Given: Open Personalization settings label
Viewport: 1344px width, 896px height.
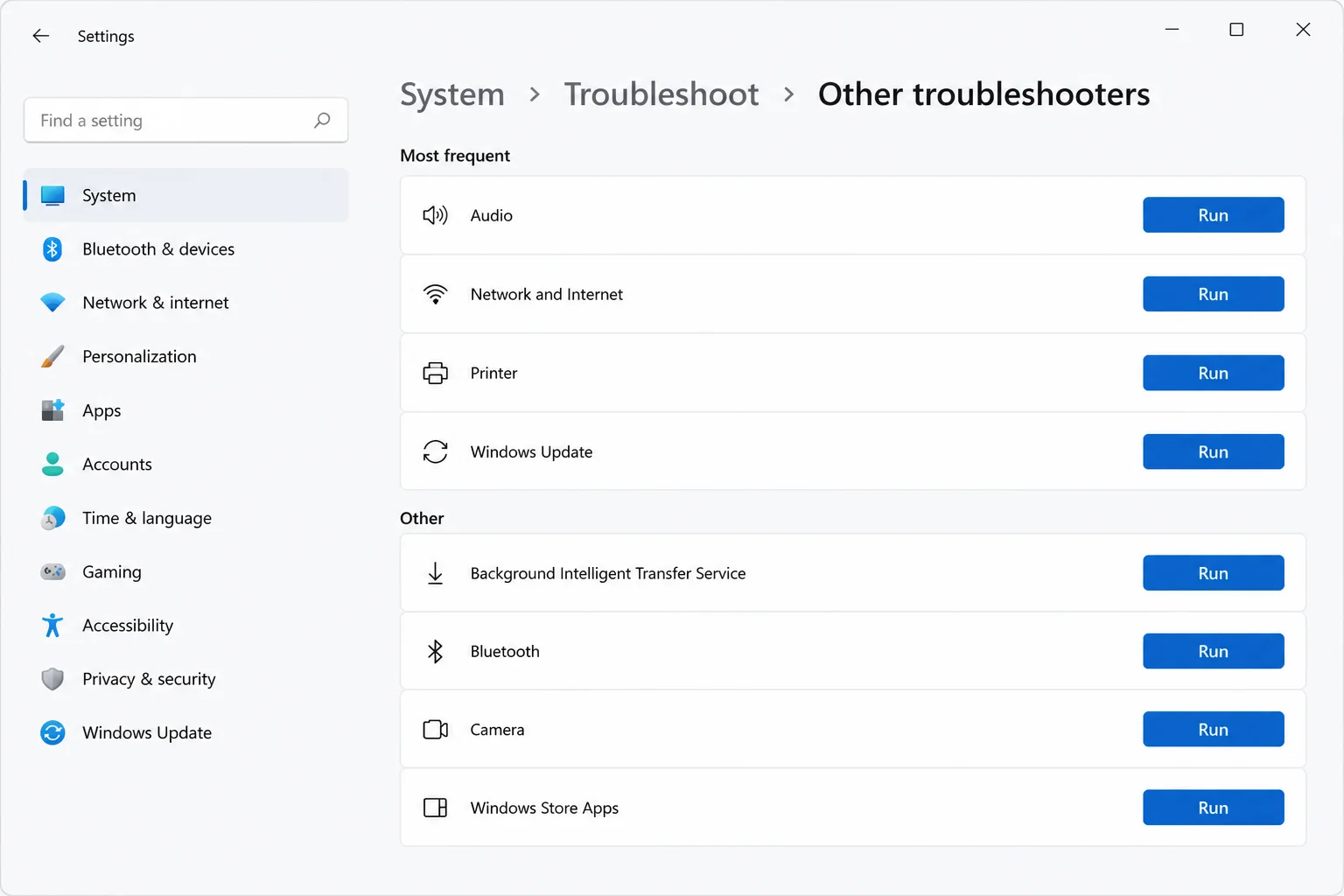Looking at the screenshot, I should point(139,356).
